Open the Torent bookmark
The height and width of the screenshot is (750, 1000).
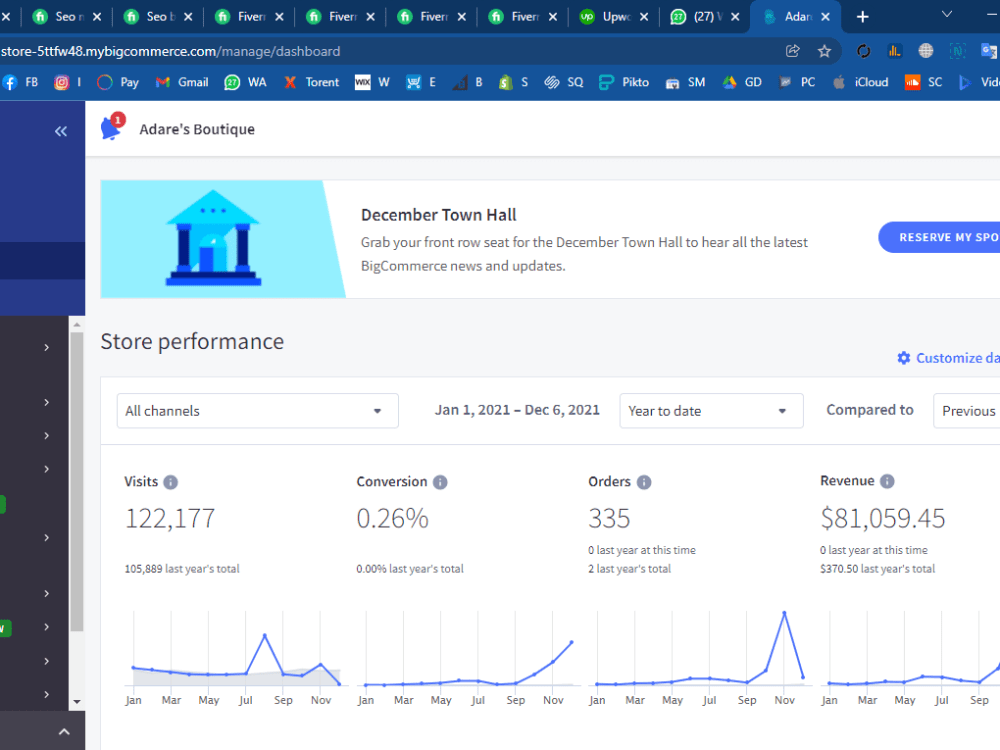[312, 82]
